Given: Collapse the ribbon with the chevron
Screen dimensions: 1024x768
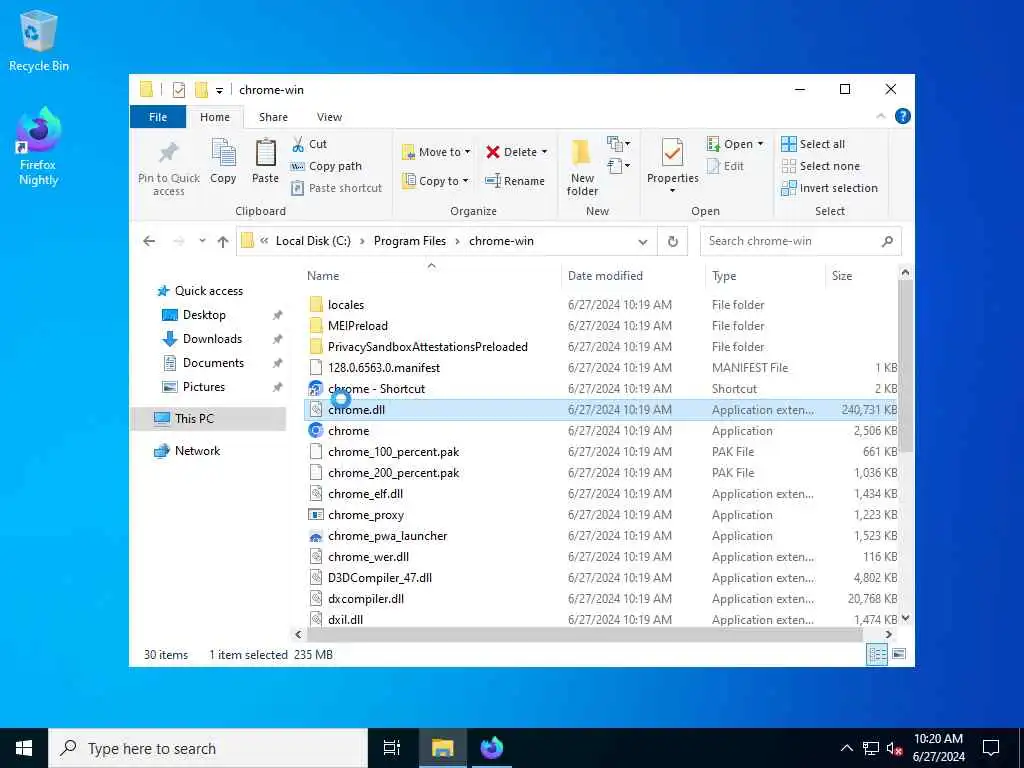Looking at the screenshot, I should [x=880, y=116].
